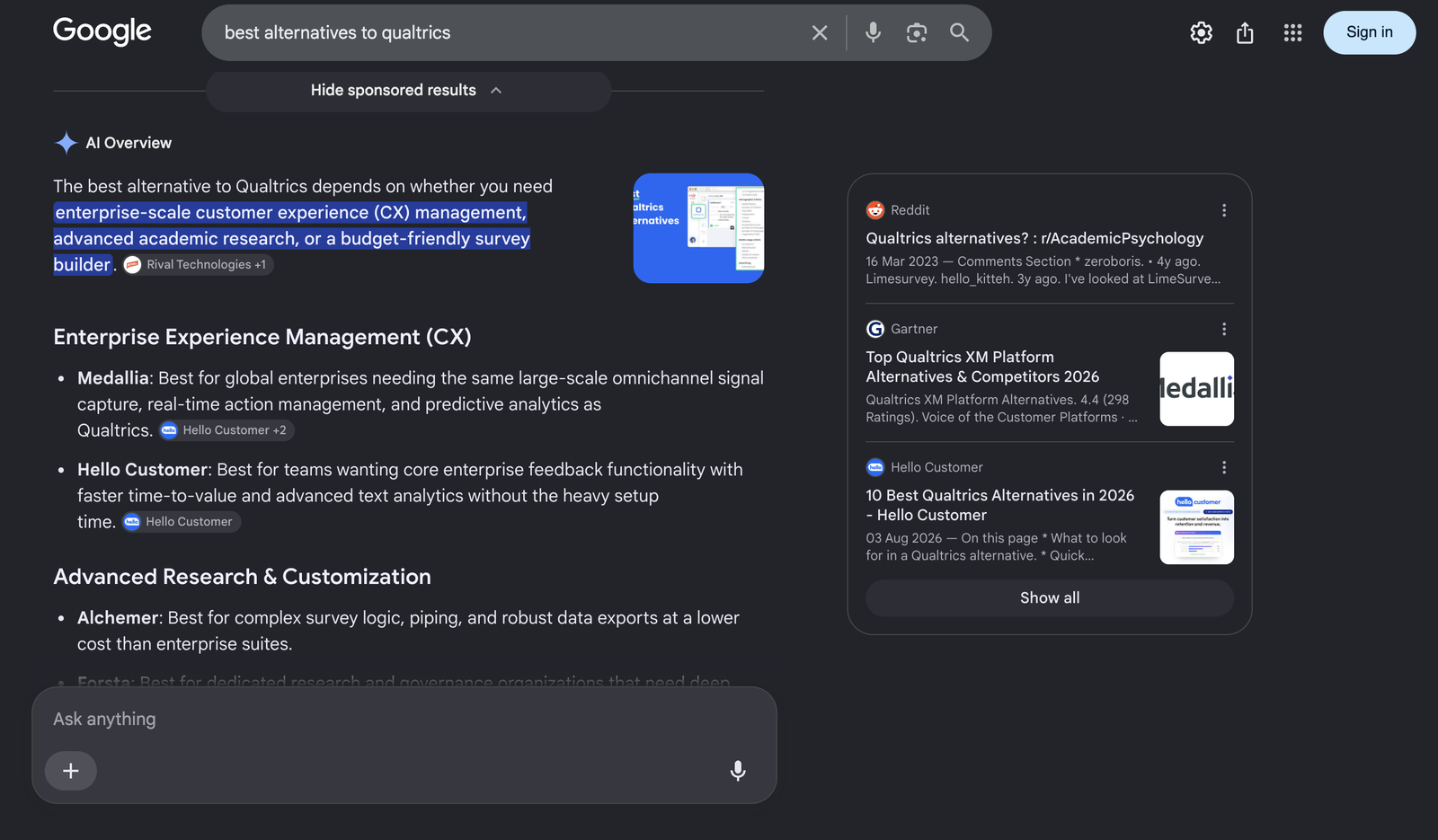Open search by image (Google Lens)
The image size is (1438, 840).
(917, 33)
